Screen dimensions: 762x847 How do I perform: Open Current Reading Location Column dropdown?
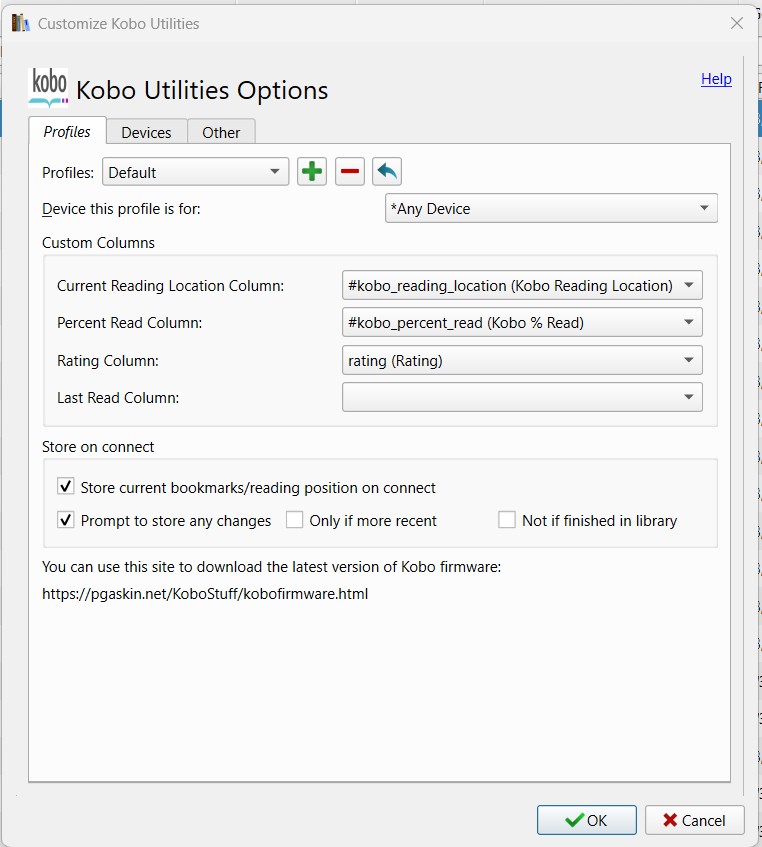522,285
